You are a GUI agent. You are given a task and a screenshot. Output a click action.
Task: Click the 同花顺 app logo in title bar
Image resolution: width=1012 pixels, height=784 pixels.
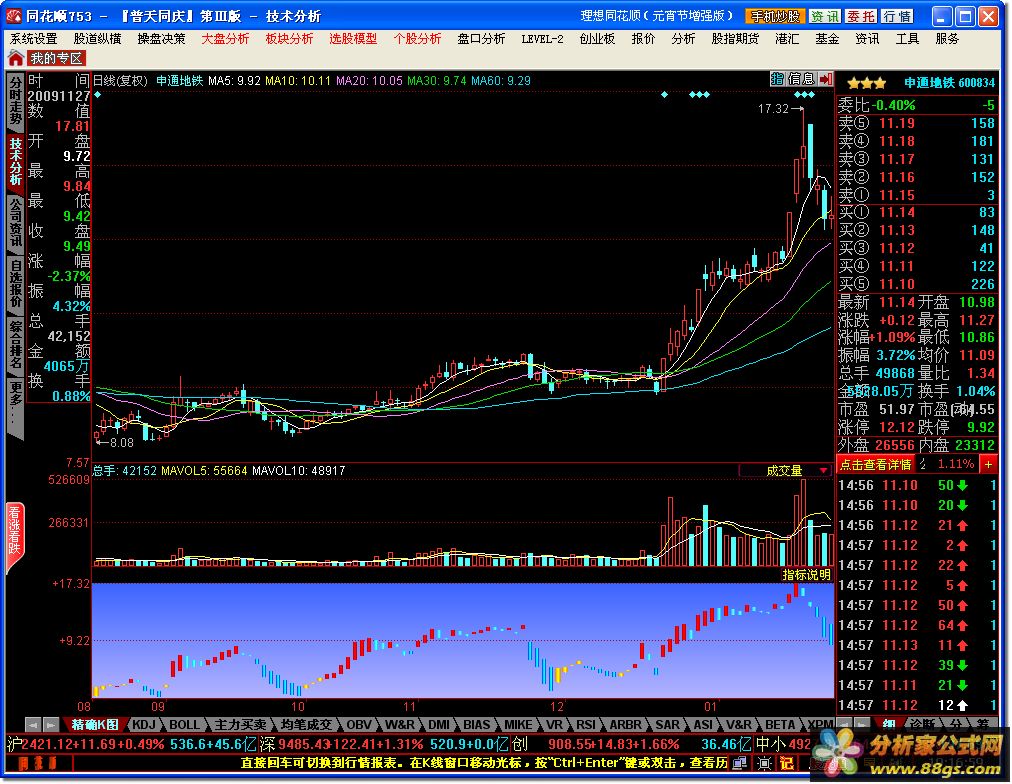coord(14,15)
